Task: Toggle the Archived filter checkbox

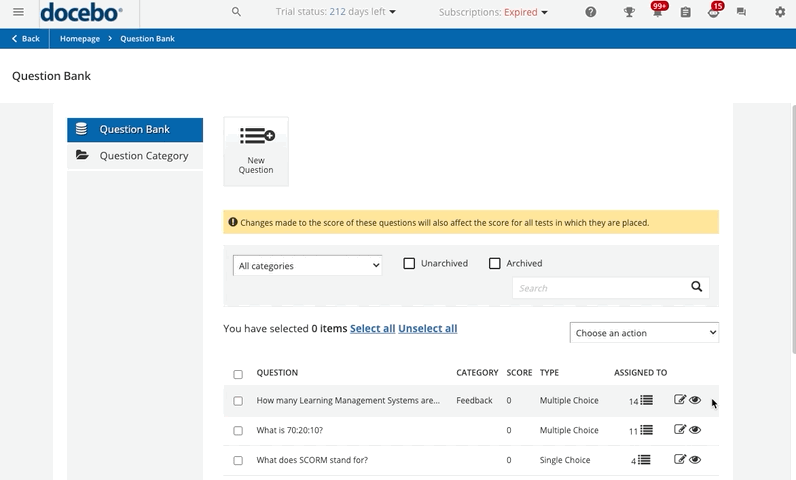Action: point(494,263)
